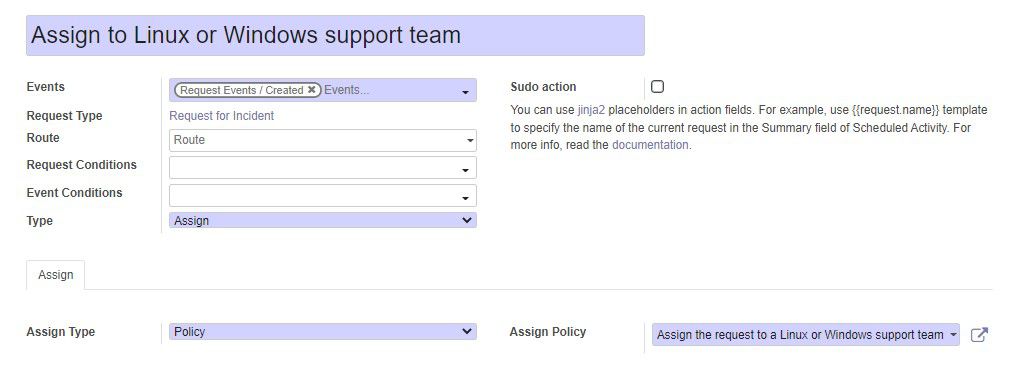This screenshot has height=369, width=1020.
Task: Select the Request Events / Created tag
Action: click(x=241, y=90)
